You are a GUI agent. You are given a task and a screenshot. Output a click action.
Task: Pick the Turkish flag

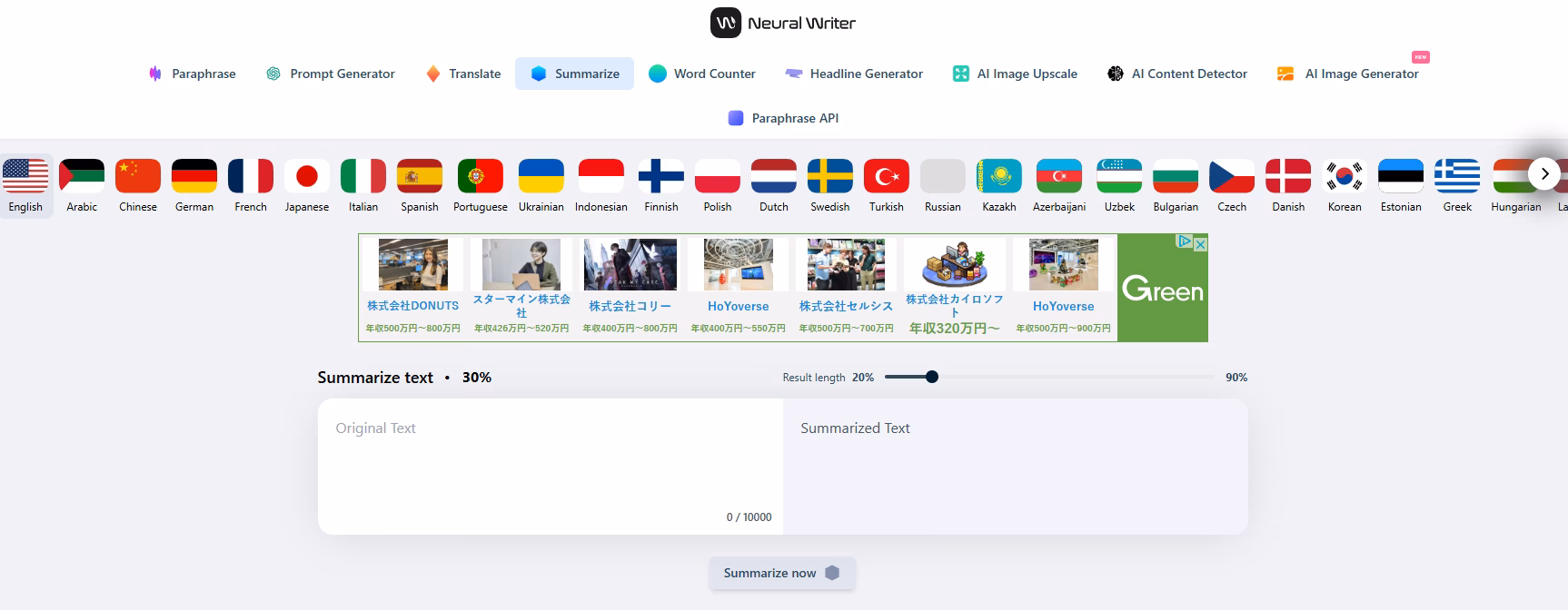pos(887,176)
